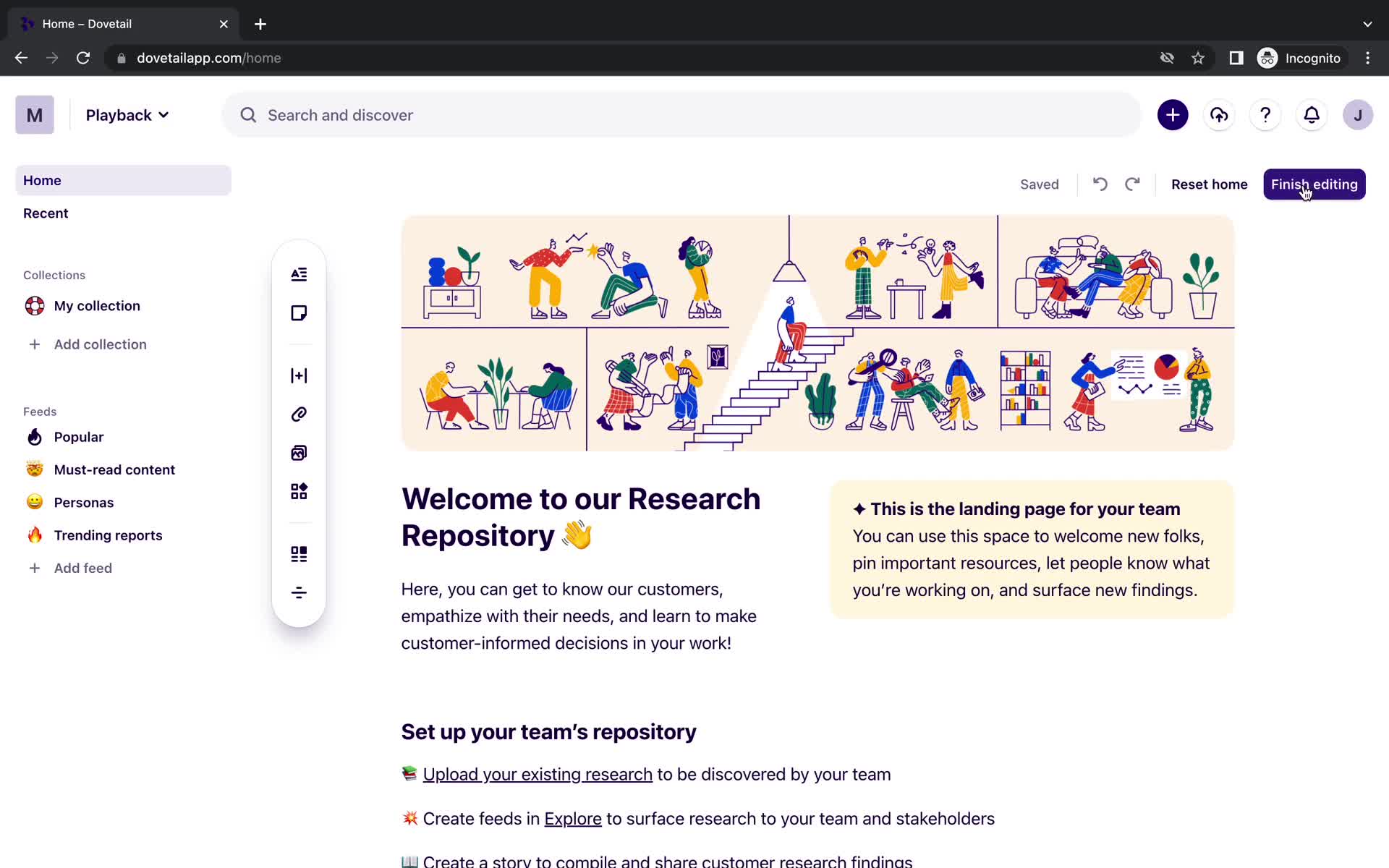Select Recent in left navigation
Image resolution: width=1389 pixels, height=868 pixels.
click(x=45, y=213)
